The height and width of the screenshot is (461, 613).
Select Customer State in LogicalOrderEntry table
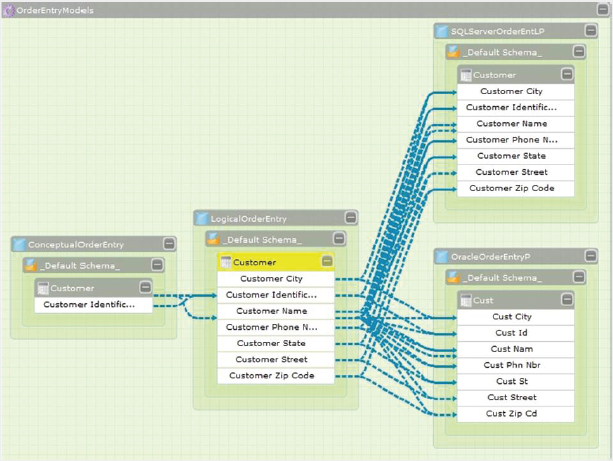click(x=276, y=344)
